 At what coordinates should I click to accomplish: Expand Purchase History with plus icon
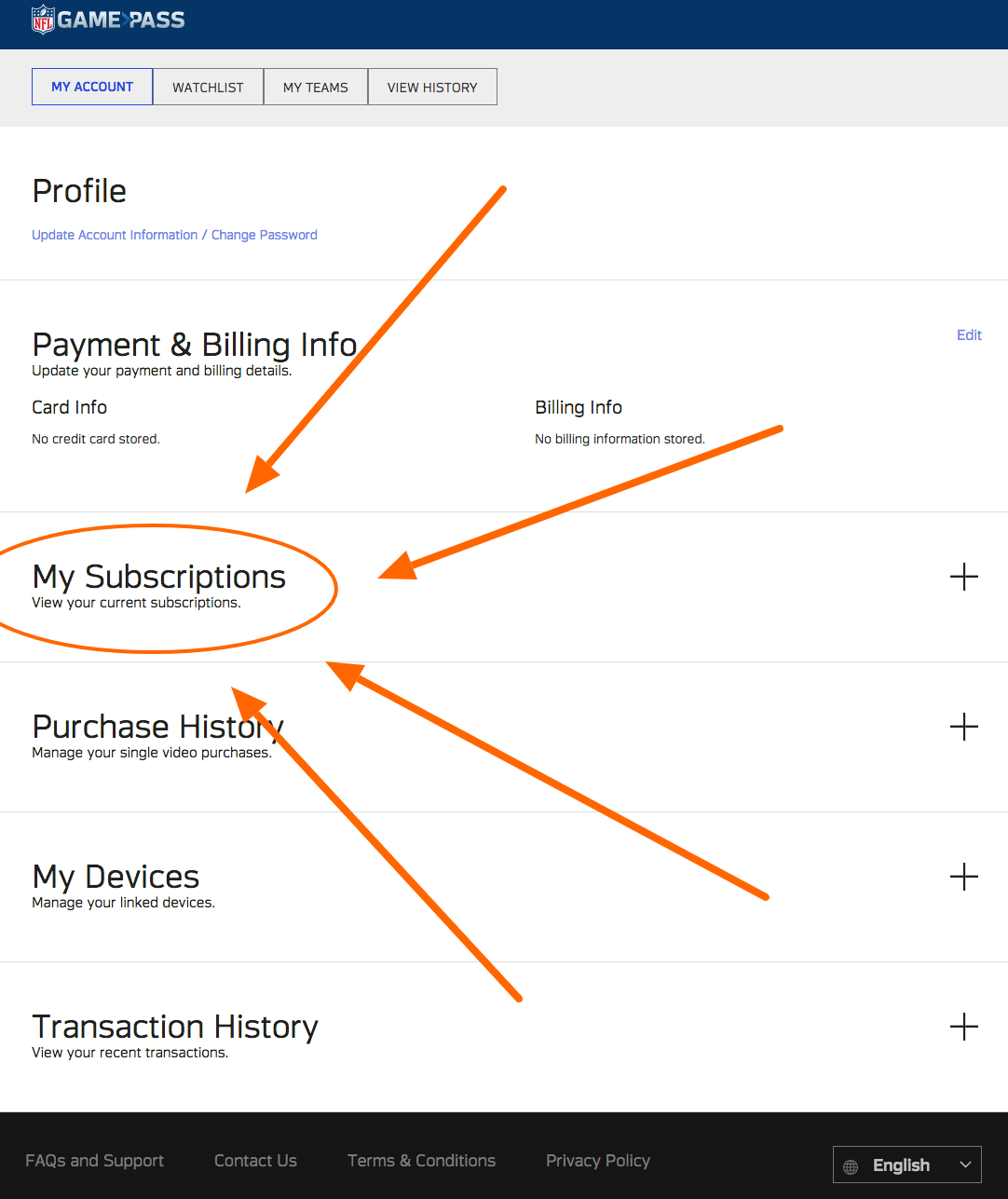pyautogui.click(x=964, y=727)
